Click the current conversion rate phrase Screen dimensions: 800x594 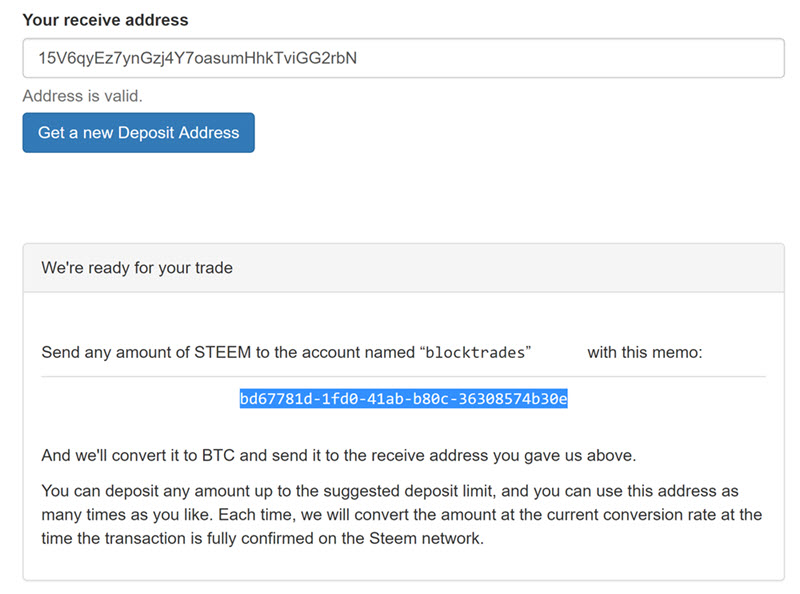[620, 514]
